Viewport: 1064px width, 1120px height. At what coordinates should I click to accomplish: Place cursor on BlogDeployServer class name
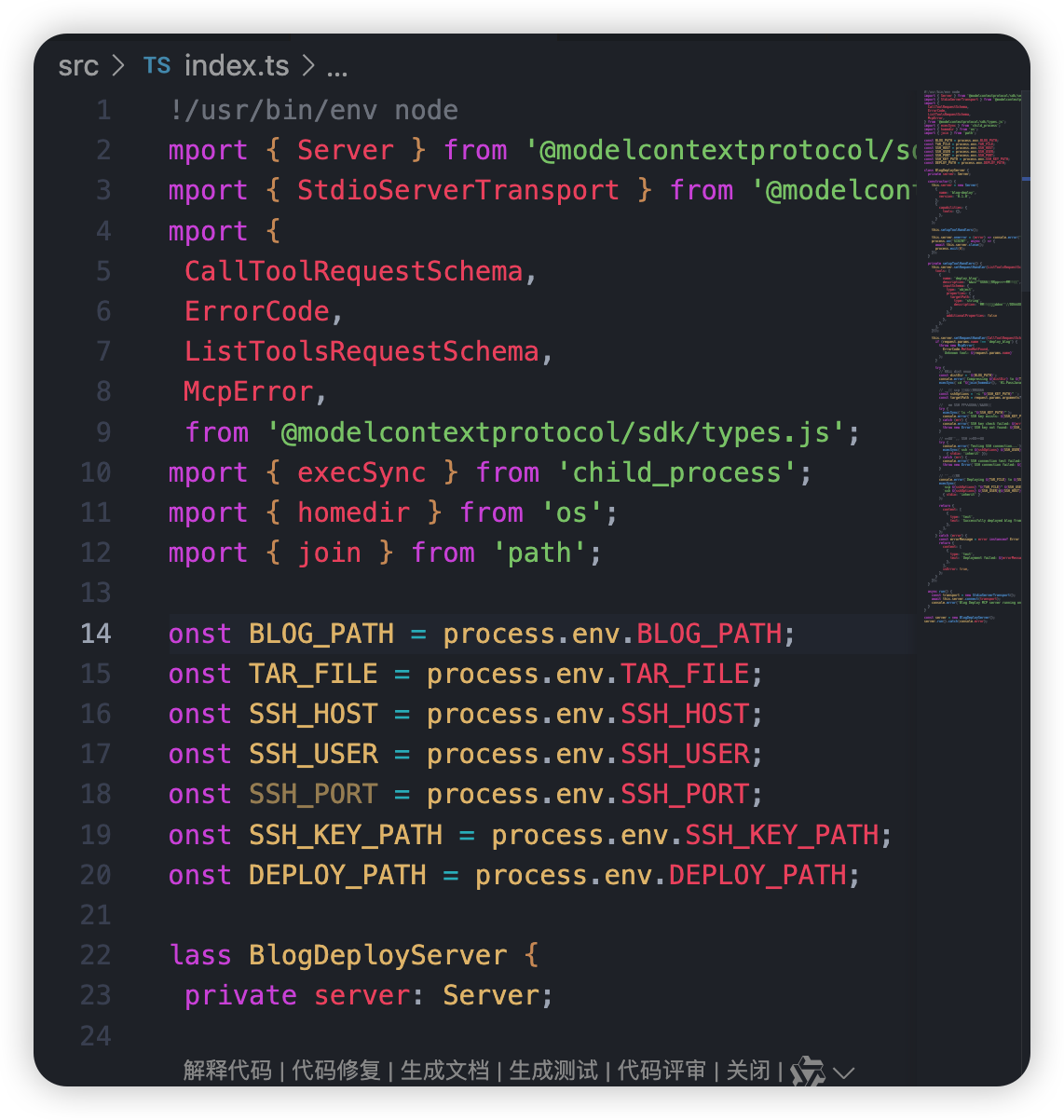[377, 955]
